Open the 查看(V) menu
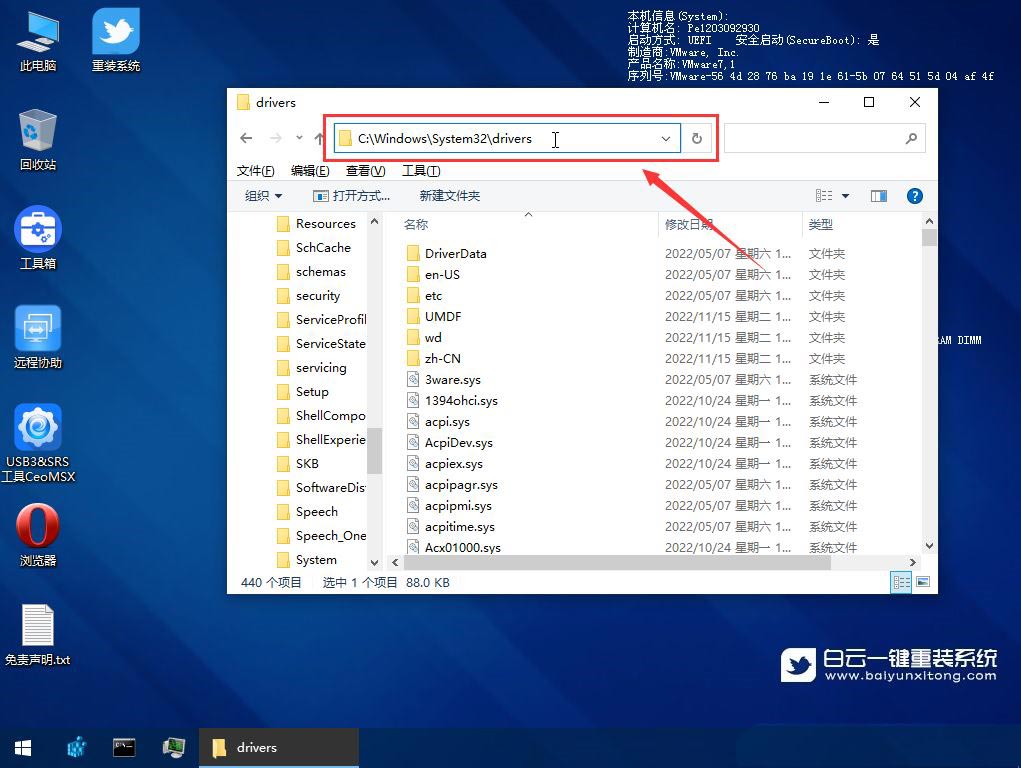Image resolution: width=1021 pixels, height=768 pixels. click(365, 171)
